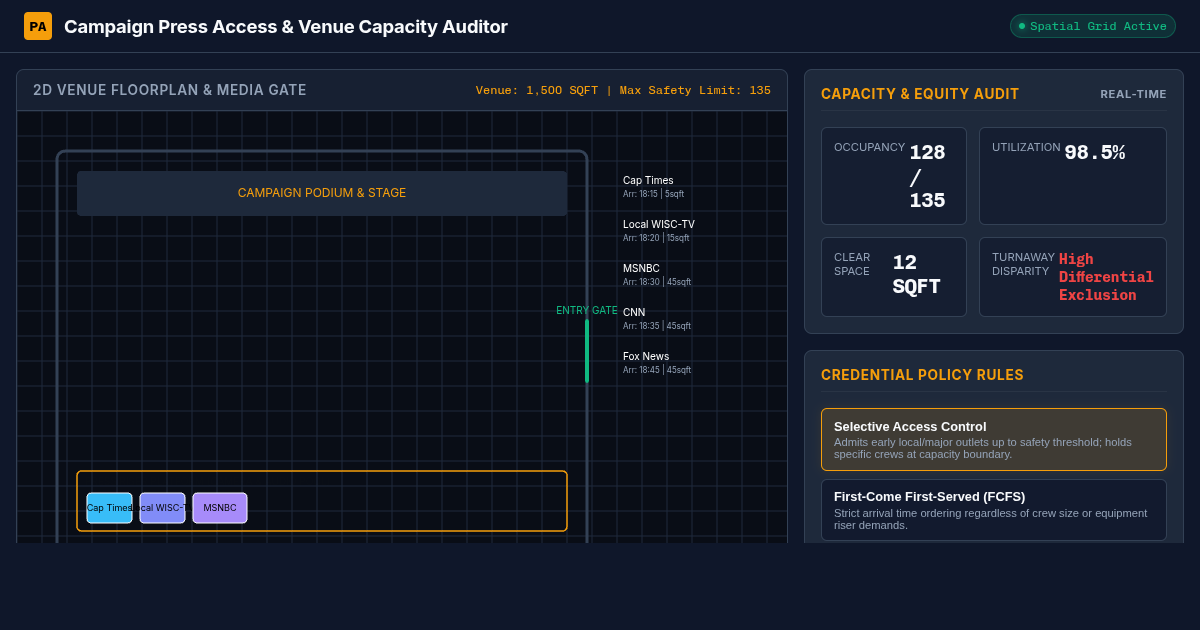The height and width of the screenshot is (630, 1200).
Task: Click the Clear Space 12 SQFT card
Action: coord(894,277)
